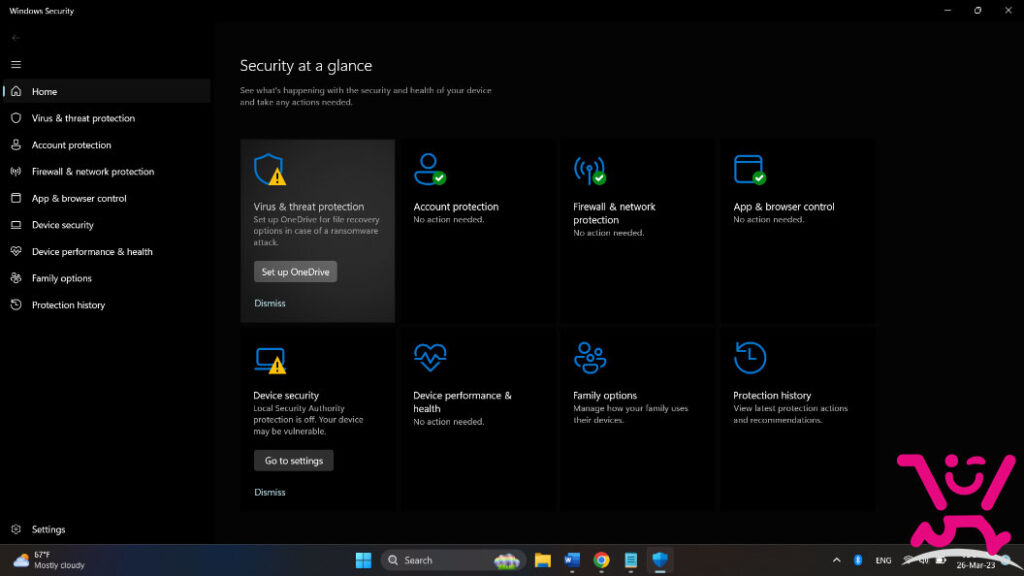
Task: Click the heartbeat icon on Device performance & health card
Action: click(430, 357)
